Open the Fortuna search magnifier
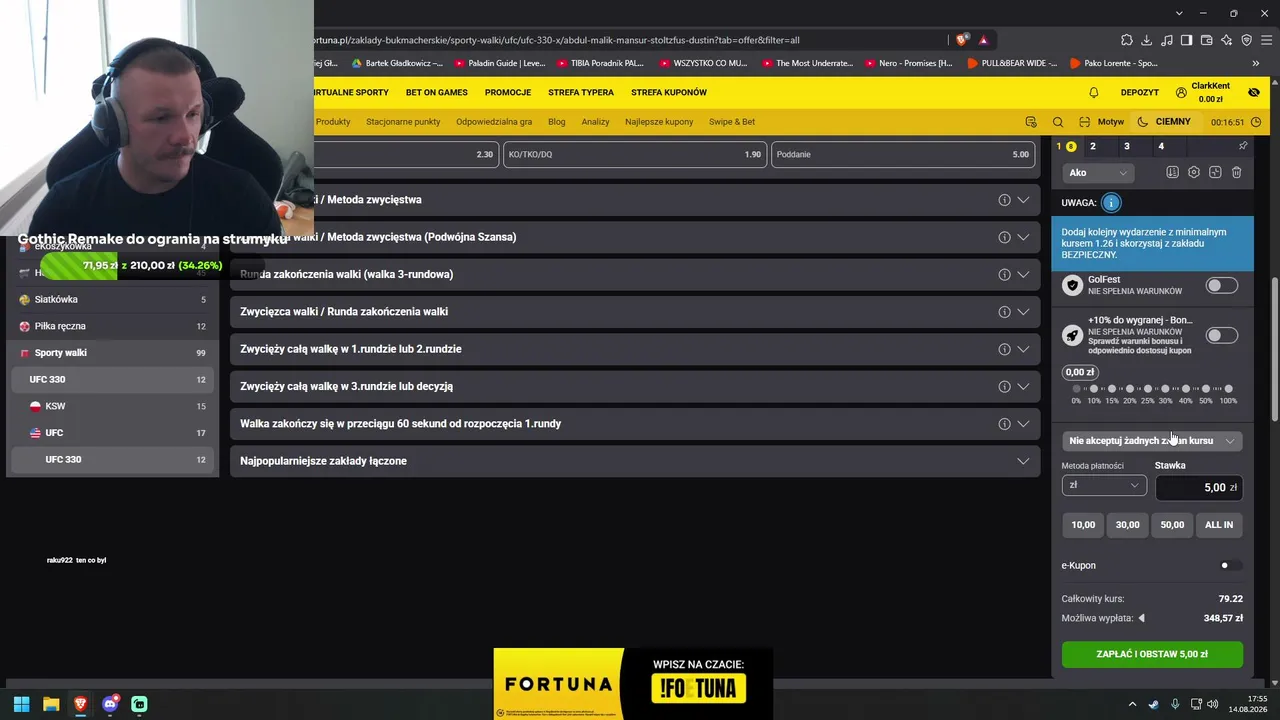Viewport: 1280px width, 720px height. (1058, 122)
